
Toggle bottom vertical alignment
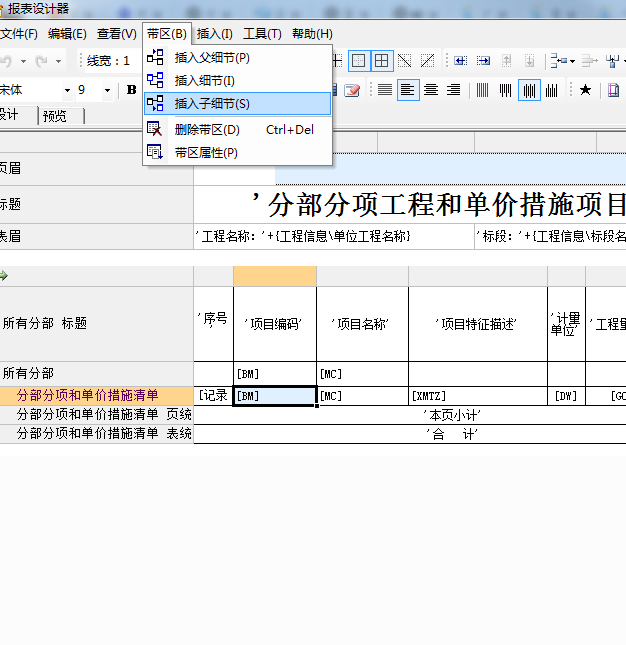click(551, 90)
